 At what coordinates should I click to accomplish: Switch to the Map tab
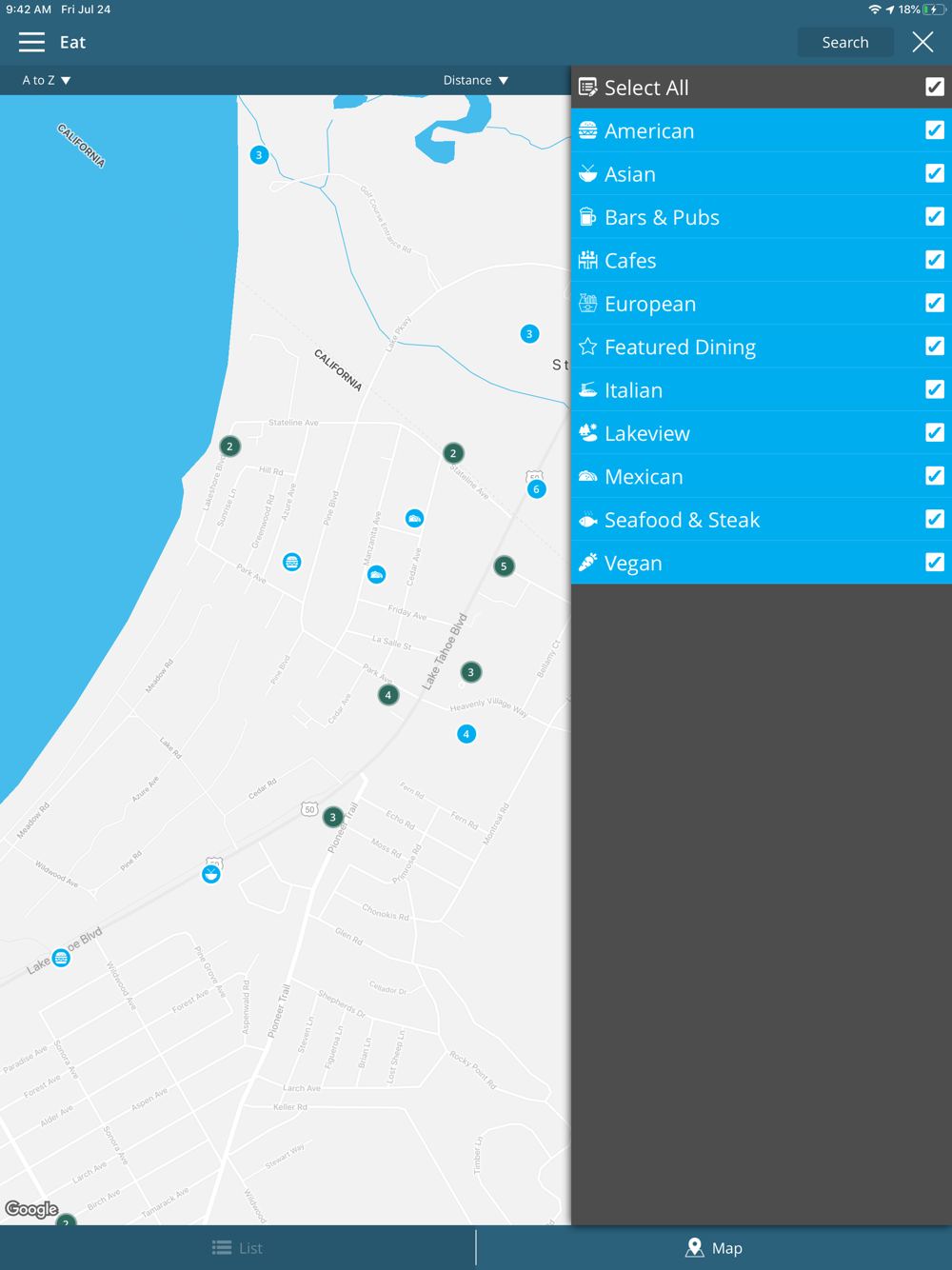click(714, 1248)
